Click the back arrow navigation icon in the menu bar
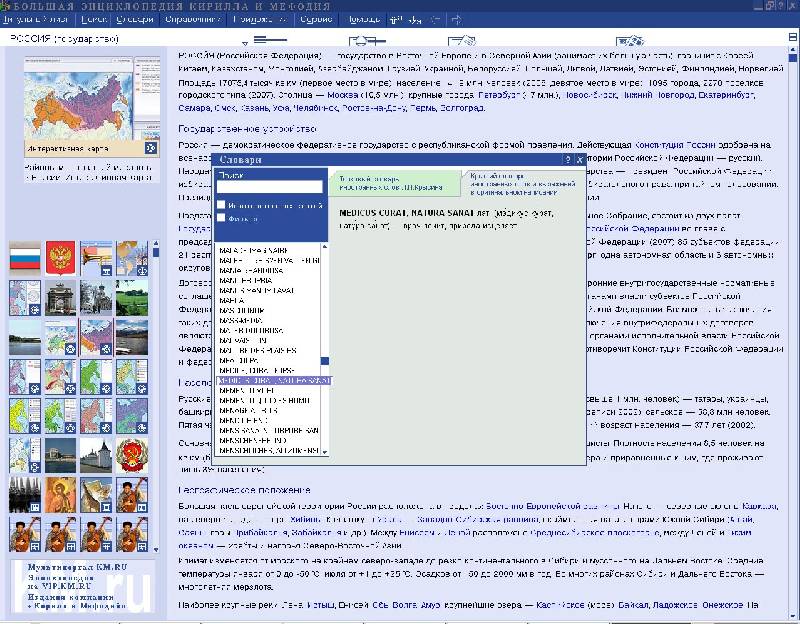The height and width of the screenshot is (624, 800). pos(435,19)
